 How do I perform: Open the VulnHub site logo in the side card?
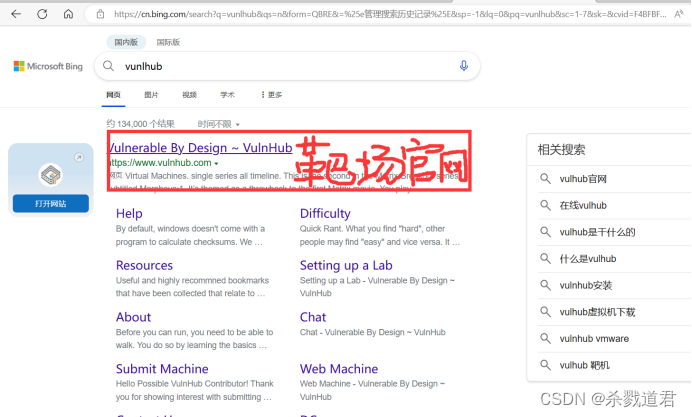tap(51, 175)
